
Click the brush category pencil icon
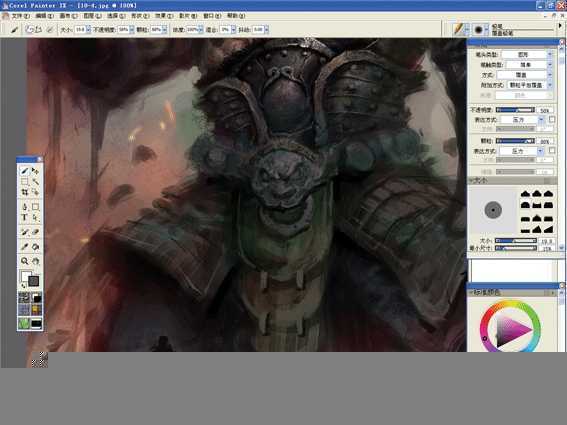[459, 29]
